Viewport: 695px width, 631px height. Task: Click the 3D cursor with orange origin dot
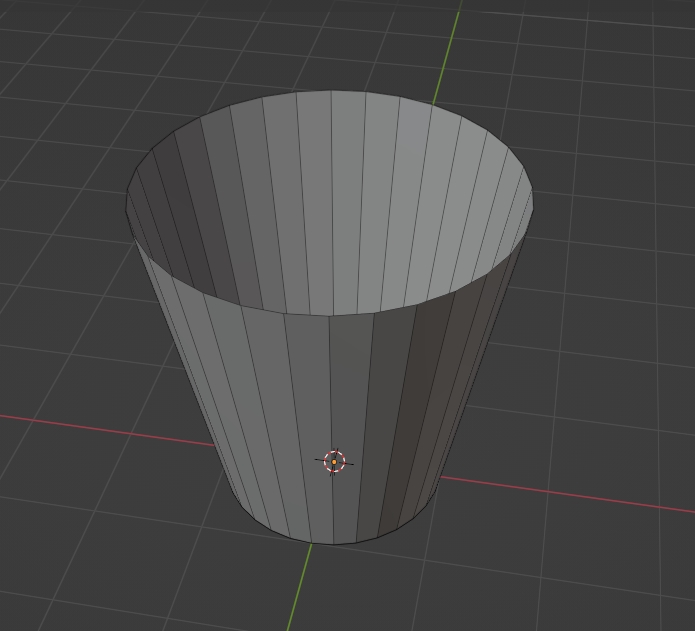334,461
